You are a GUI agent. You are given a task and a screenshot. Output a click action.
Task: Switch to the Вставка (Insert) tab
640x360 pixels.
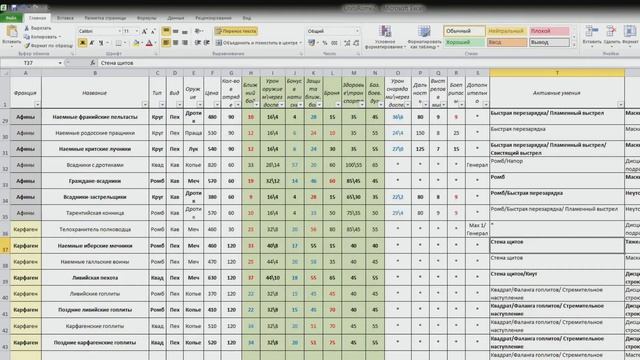(x=65, y=18)
